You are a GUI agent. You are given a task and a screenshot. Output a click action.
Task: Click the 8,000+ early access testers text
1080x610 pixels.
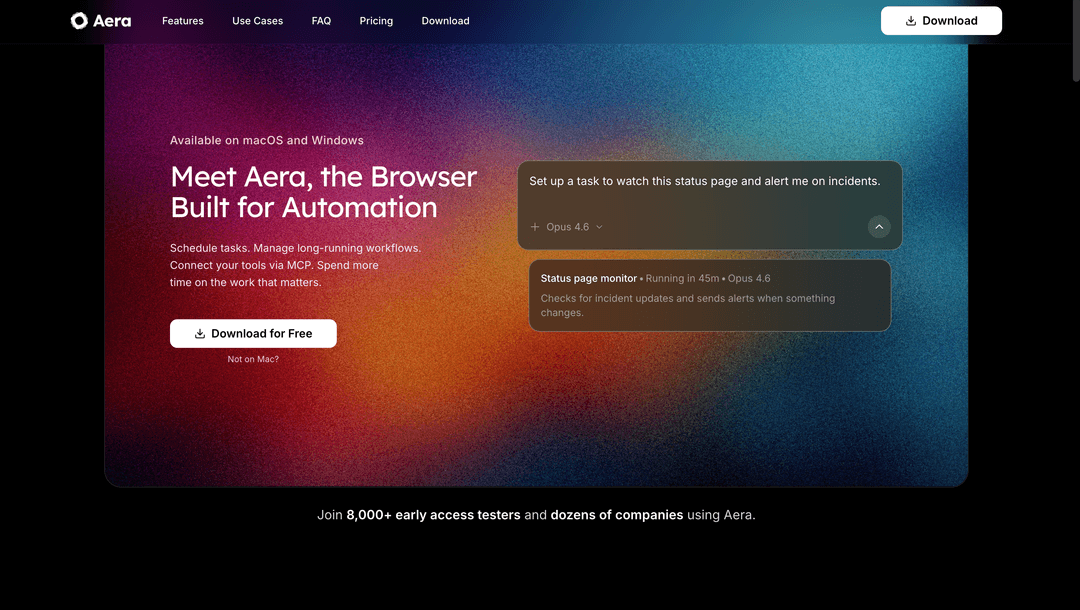point(434,514)
